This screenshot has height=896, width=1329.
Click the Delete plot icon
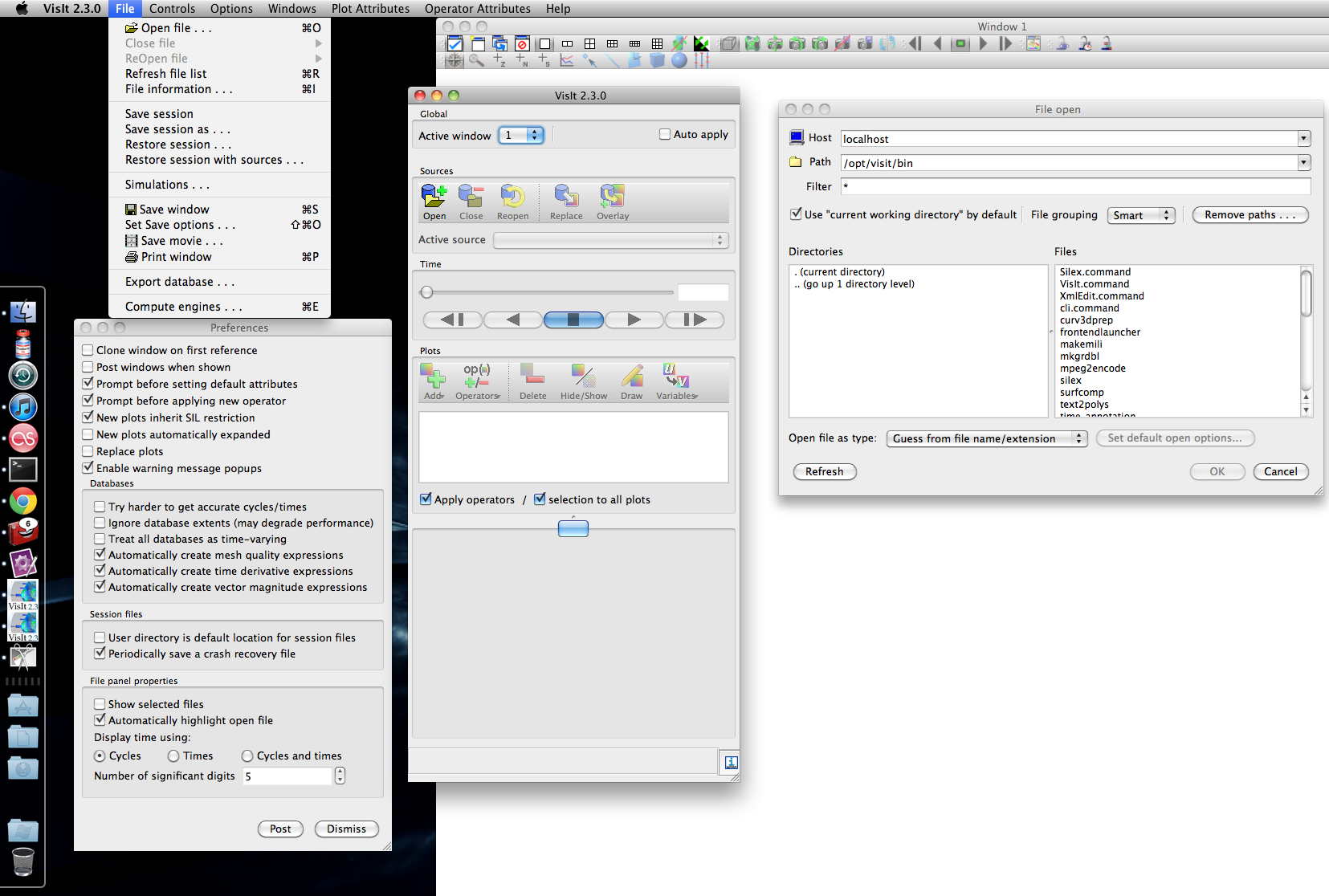pos(532,381)
